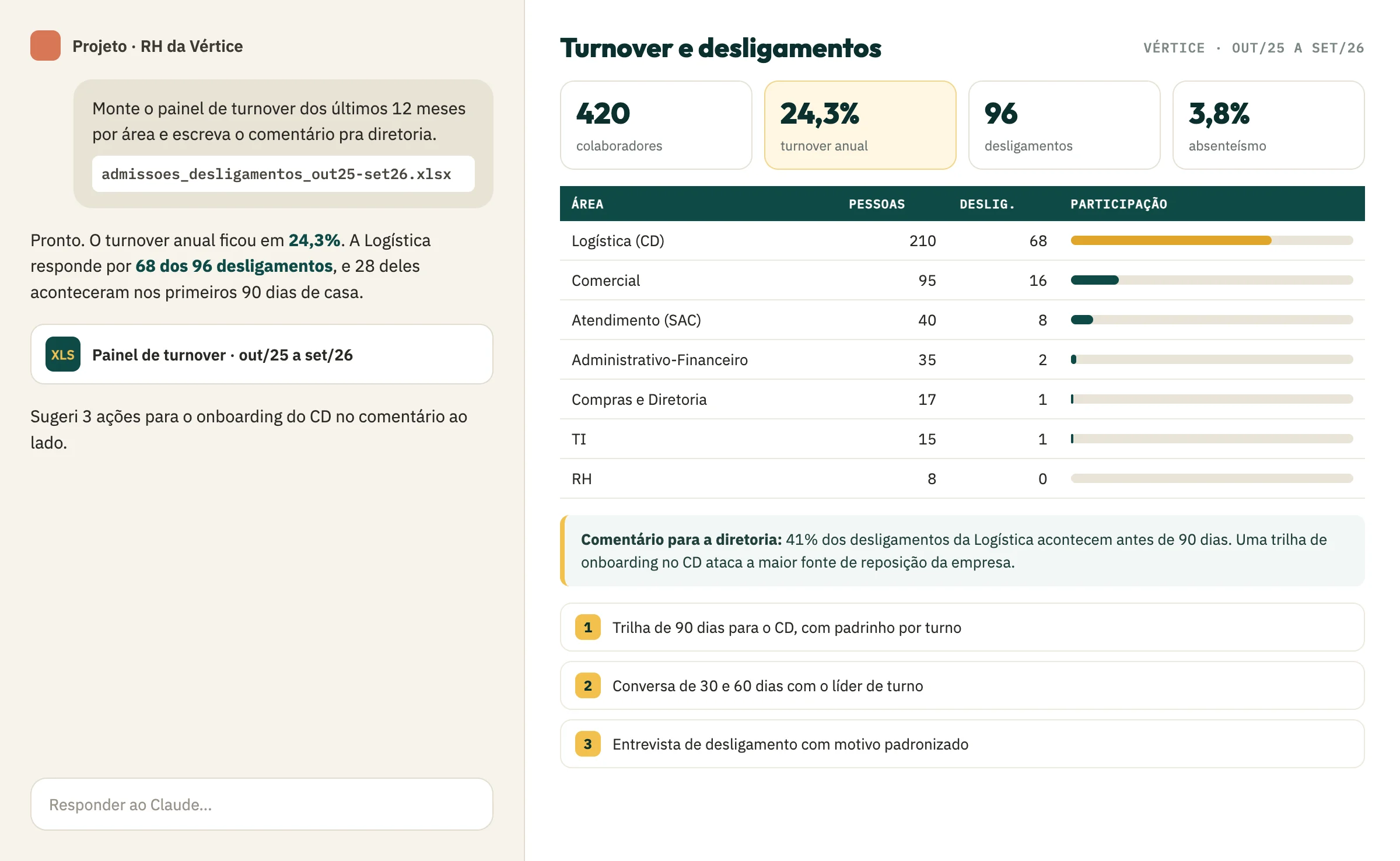Click the PESSOAS column header
The width and height of the screenshot is (1400, 861).
point(877,204)
